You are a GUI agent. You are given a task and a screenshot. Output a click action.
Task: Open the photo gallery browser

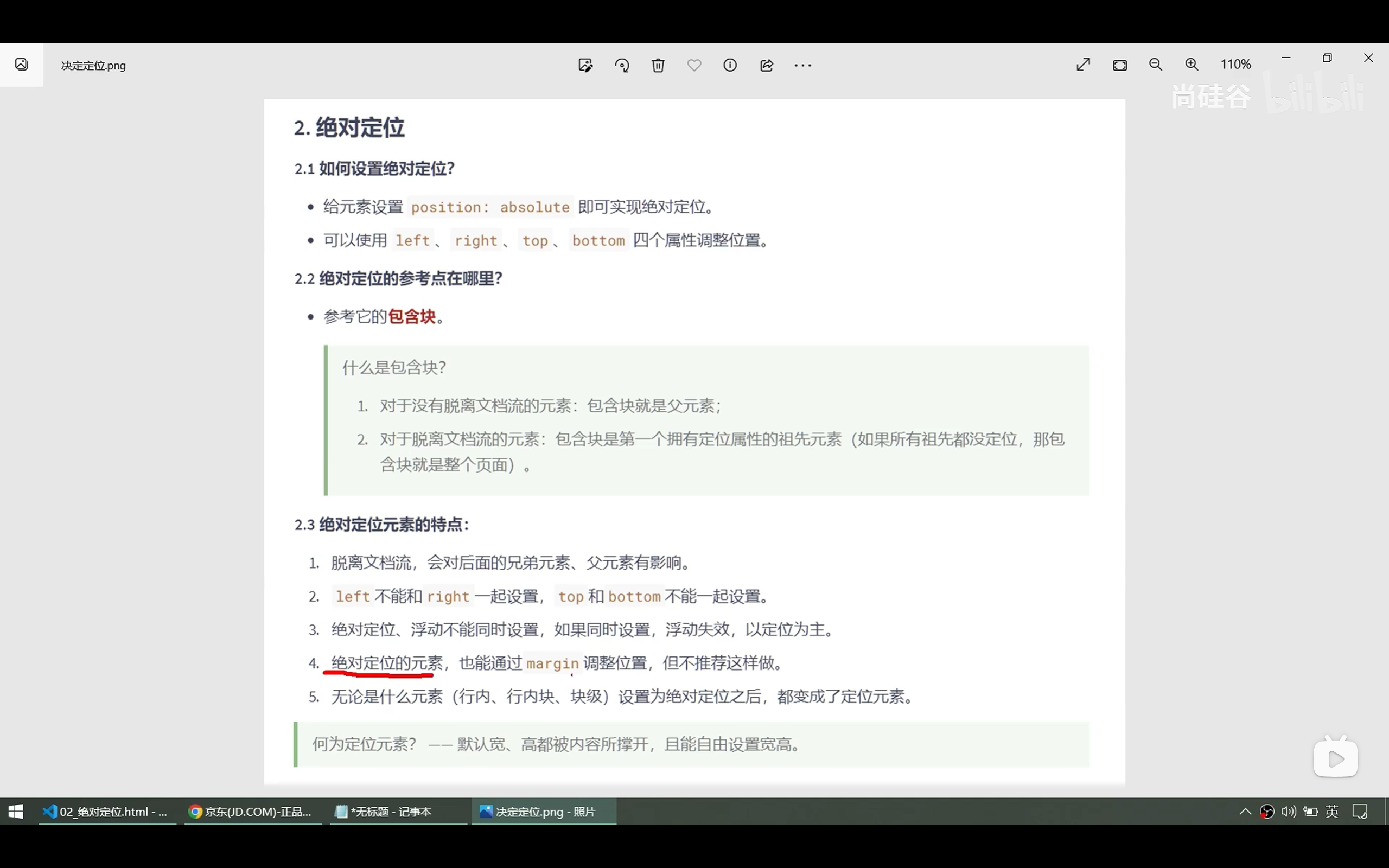coord(21,65)
